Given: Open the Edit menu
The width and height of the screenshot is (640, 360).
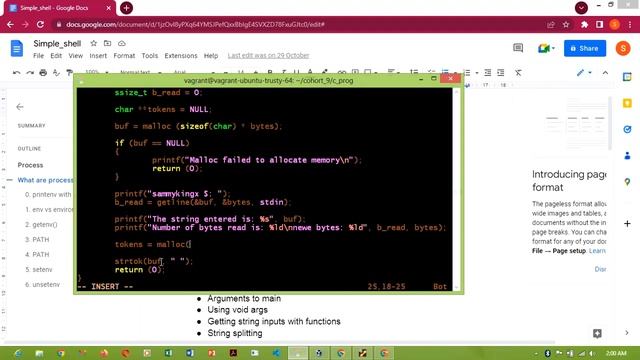Looking at the screenshot, I should (x=56, y=56).
